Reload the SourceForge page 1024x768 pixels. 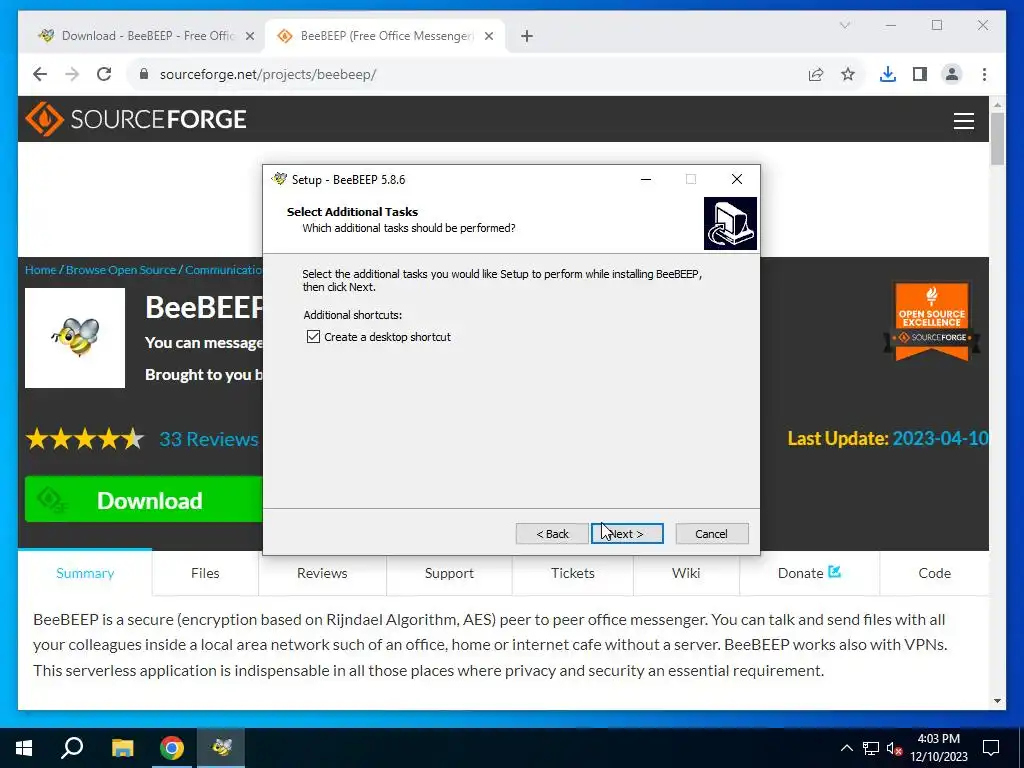tap(104, 74)
